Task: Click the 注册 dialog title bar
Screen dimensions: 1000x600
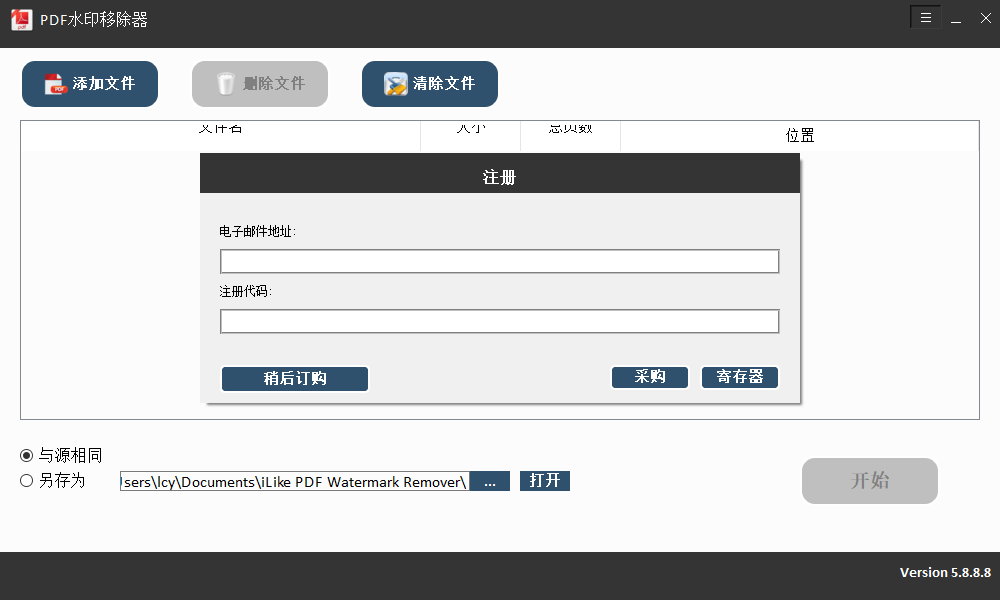Action: (x=499, y=172)
